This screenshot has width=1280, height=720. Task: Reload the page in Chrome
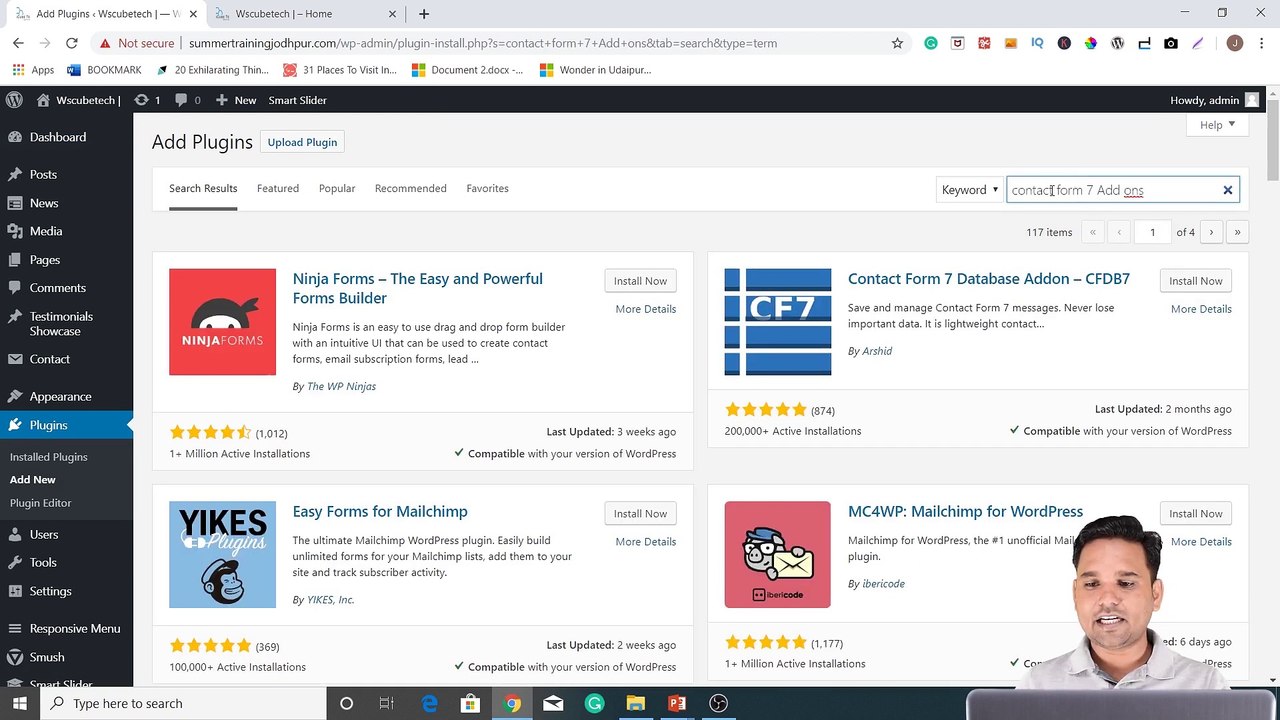click(71, 43)
